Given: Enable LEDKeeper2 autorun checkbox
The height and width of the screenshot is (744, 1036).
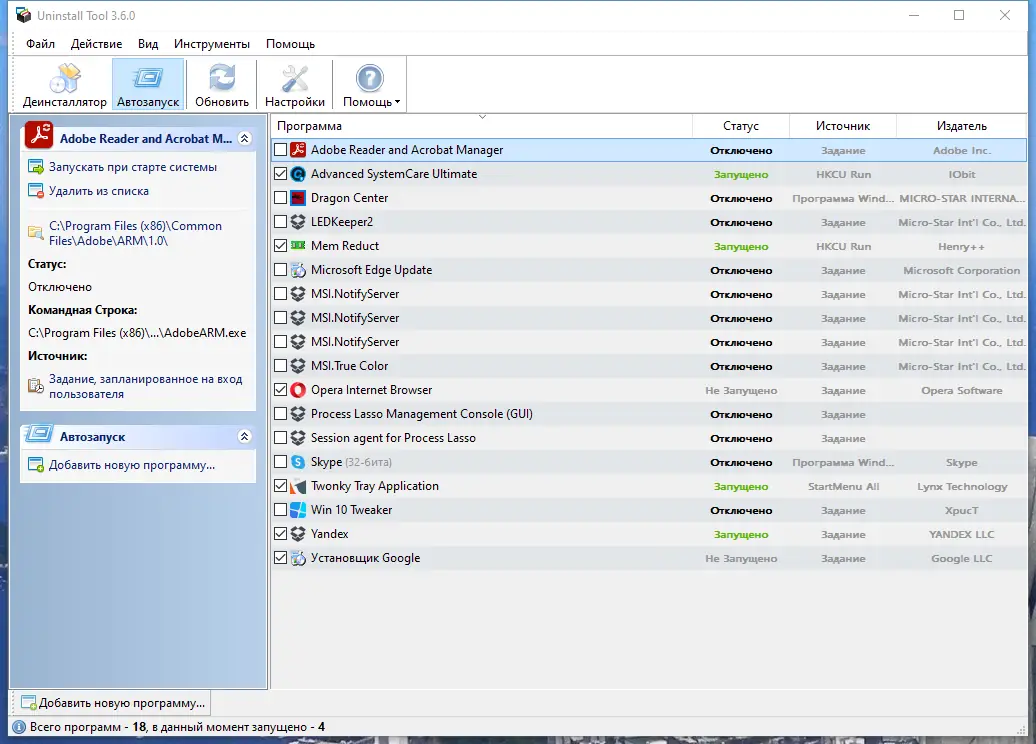Looking at the screenshot, I should coord(280,222).
